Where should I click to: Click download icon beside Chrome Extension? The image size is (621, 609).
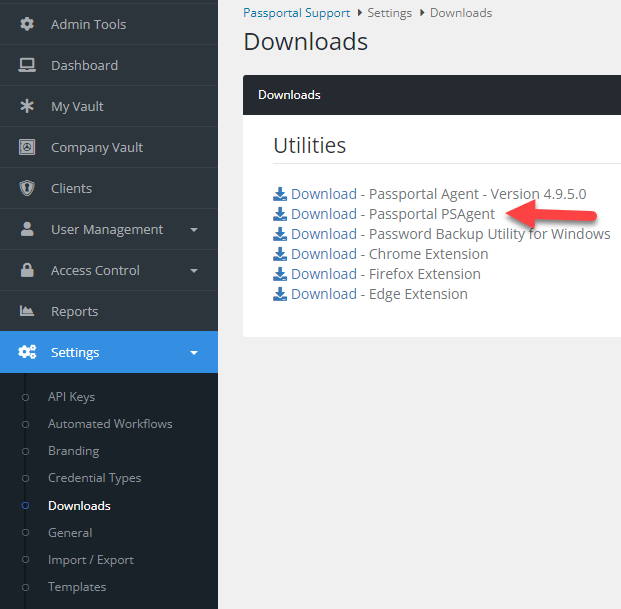pyautogui.click(x=280, y=254)
